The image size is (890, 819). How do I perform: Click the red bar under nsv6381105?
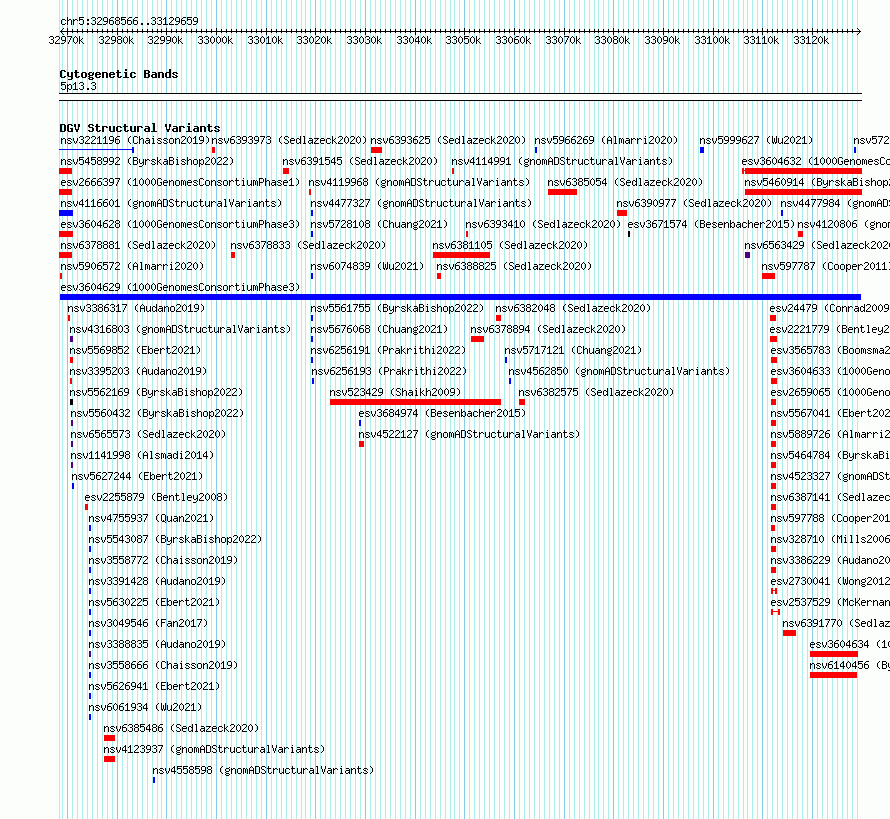click(461, 255)
